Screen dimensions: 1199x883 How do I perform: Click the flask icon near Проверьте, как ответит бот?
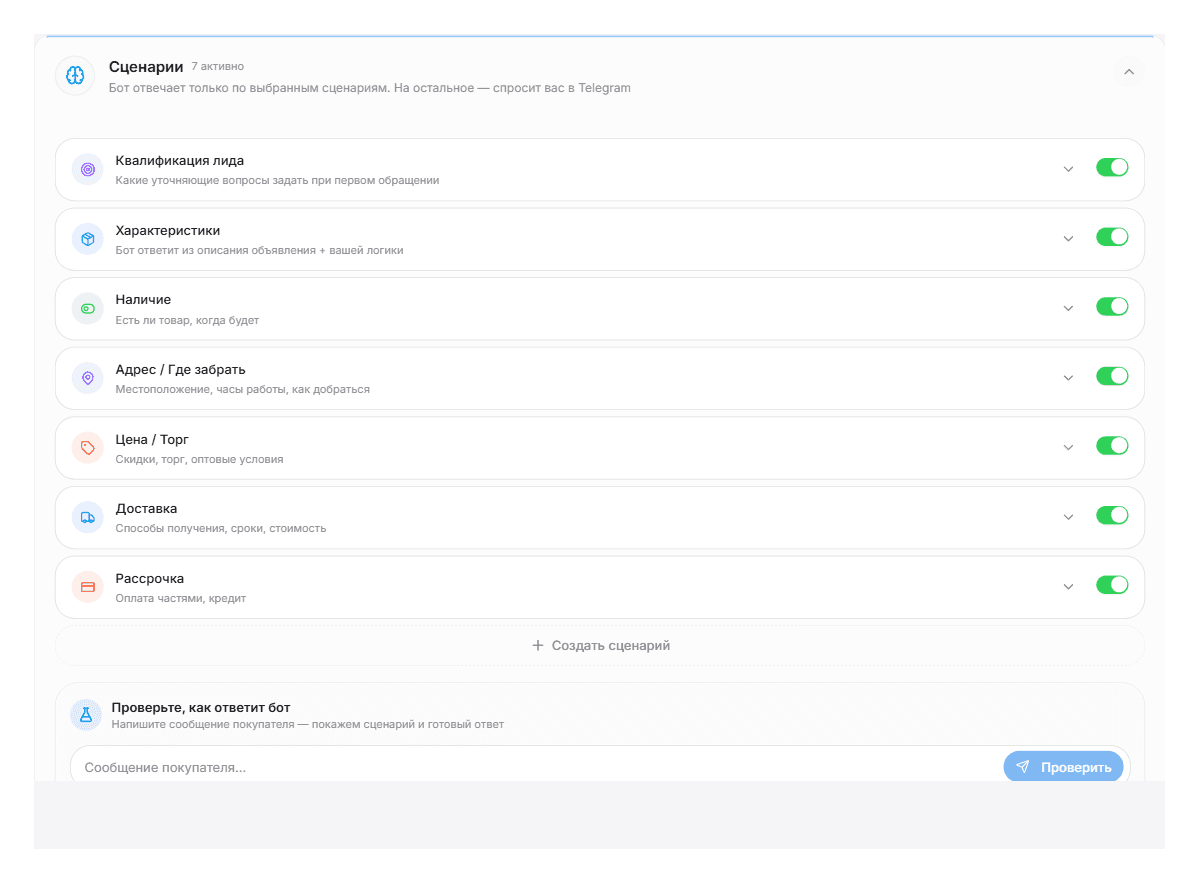(86, 715)
